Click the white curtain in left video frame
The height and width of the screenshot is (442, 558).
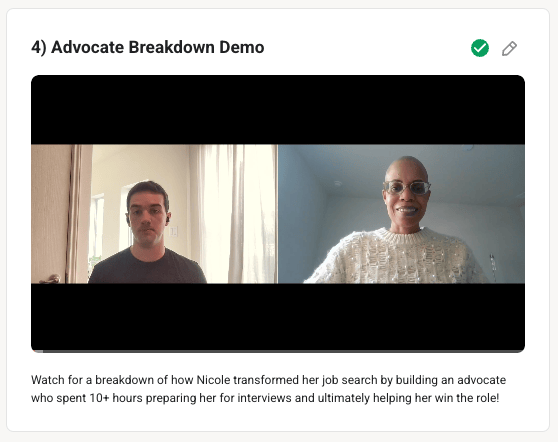click(x=235, y=214)
